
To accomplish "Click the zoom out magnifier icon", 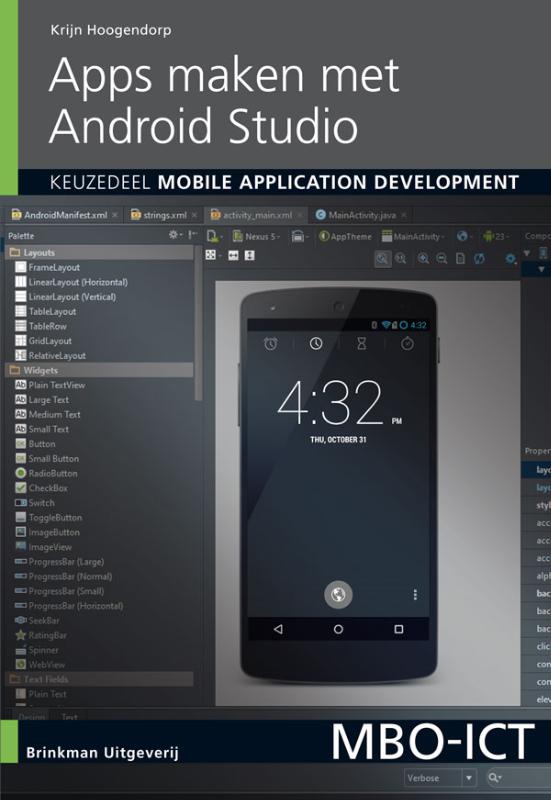I will point(442,259).
